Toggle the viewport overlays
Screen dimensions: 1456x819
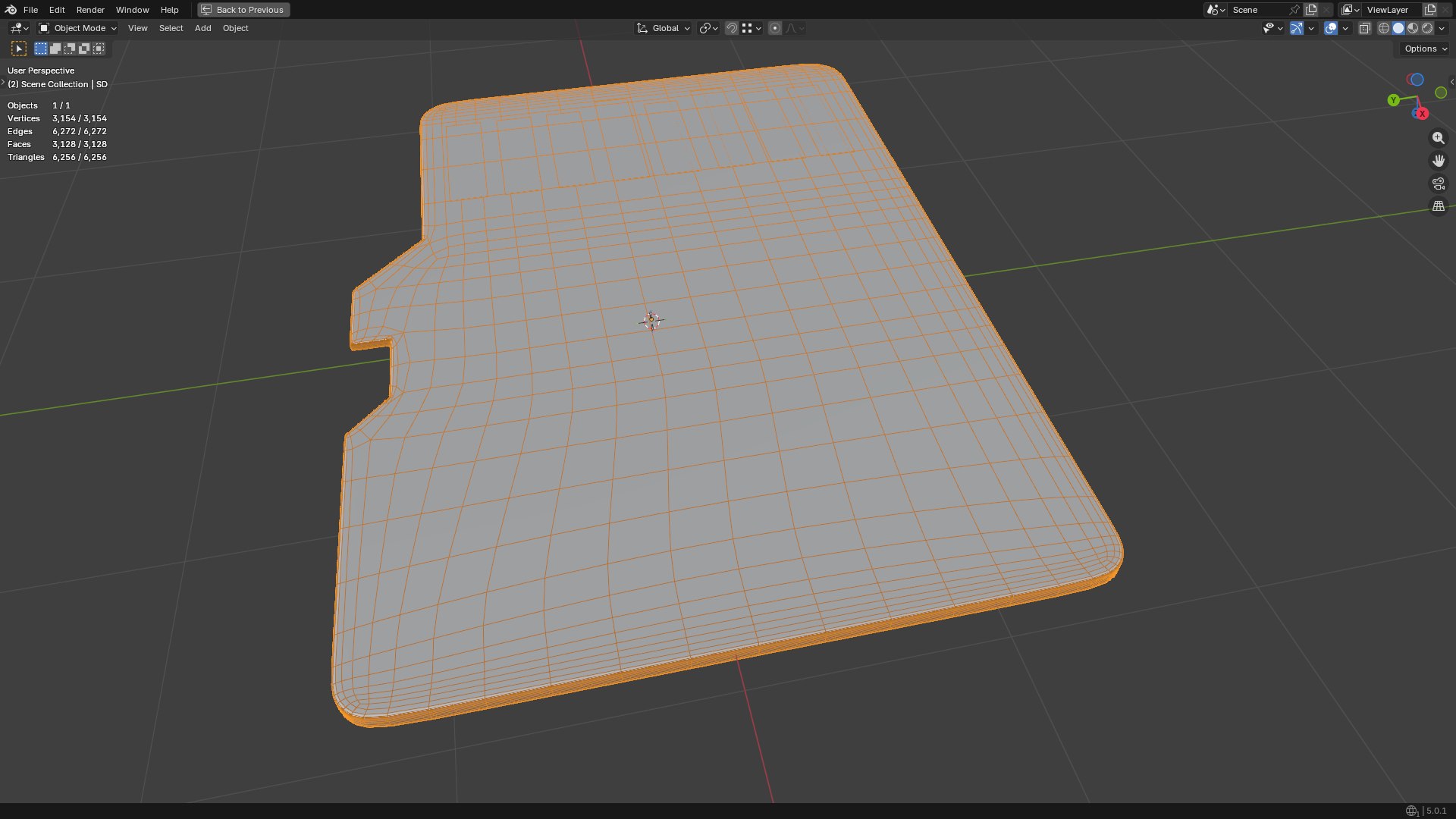[x=1331, y=28]
